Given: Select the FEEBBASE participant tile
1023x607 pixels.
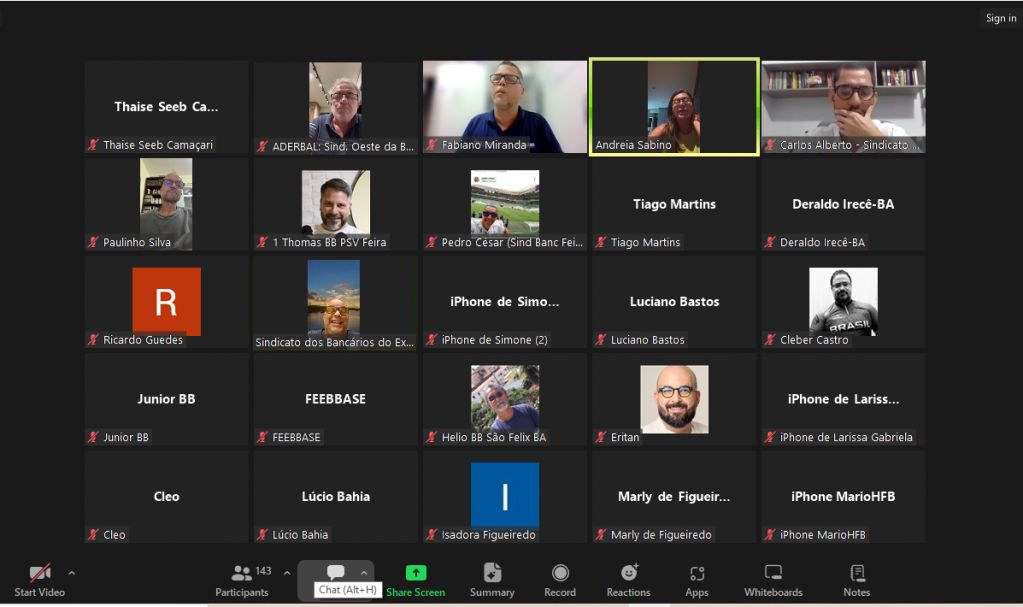Looking at the screenshot, I should (335, 399).
